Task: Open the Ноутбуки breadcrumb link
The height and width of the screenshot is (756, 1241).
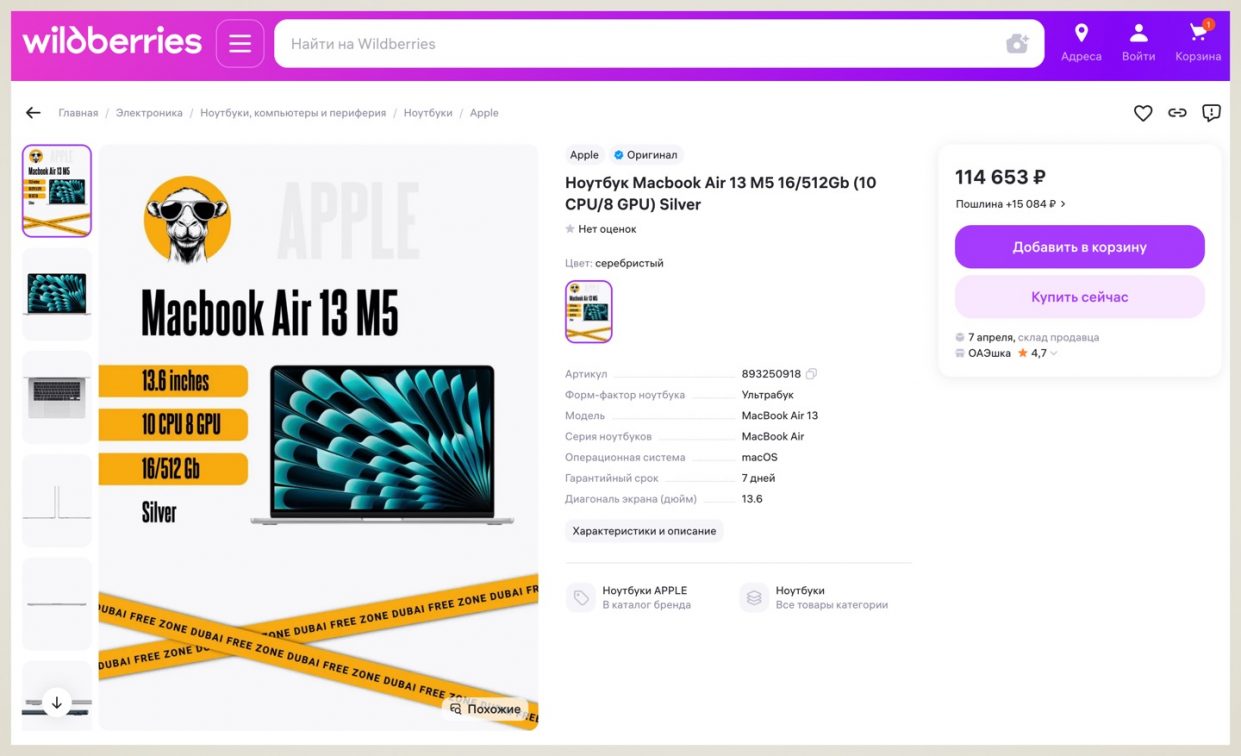Action: (428, 113)
